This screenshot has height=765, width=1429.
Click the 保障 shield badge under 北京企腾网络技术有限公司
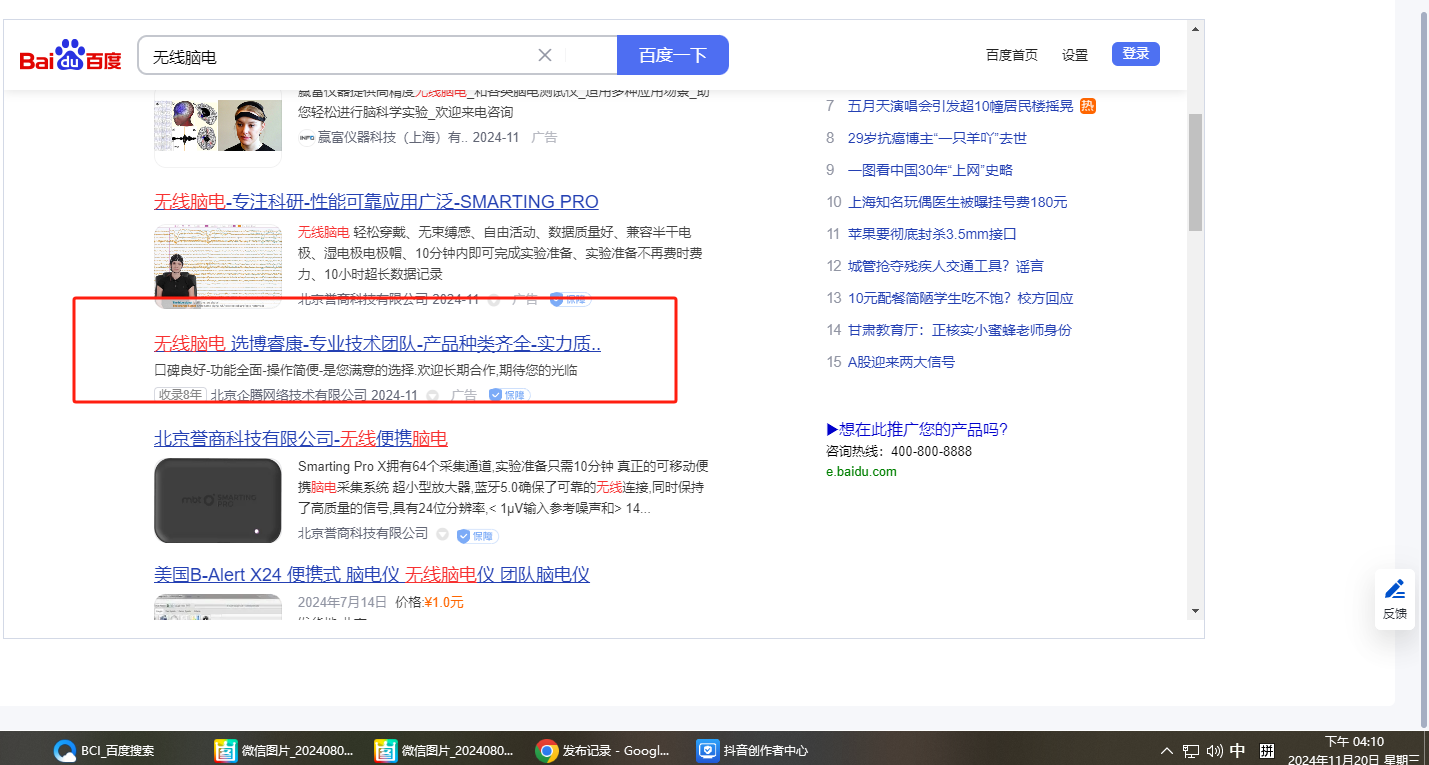pos(509,395)
